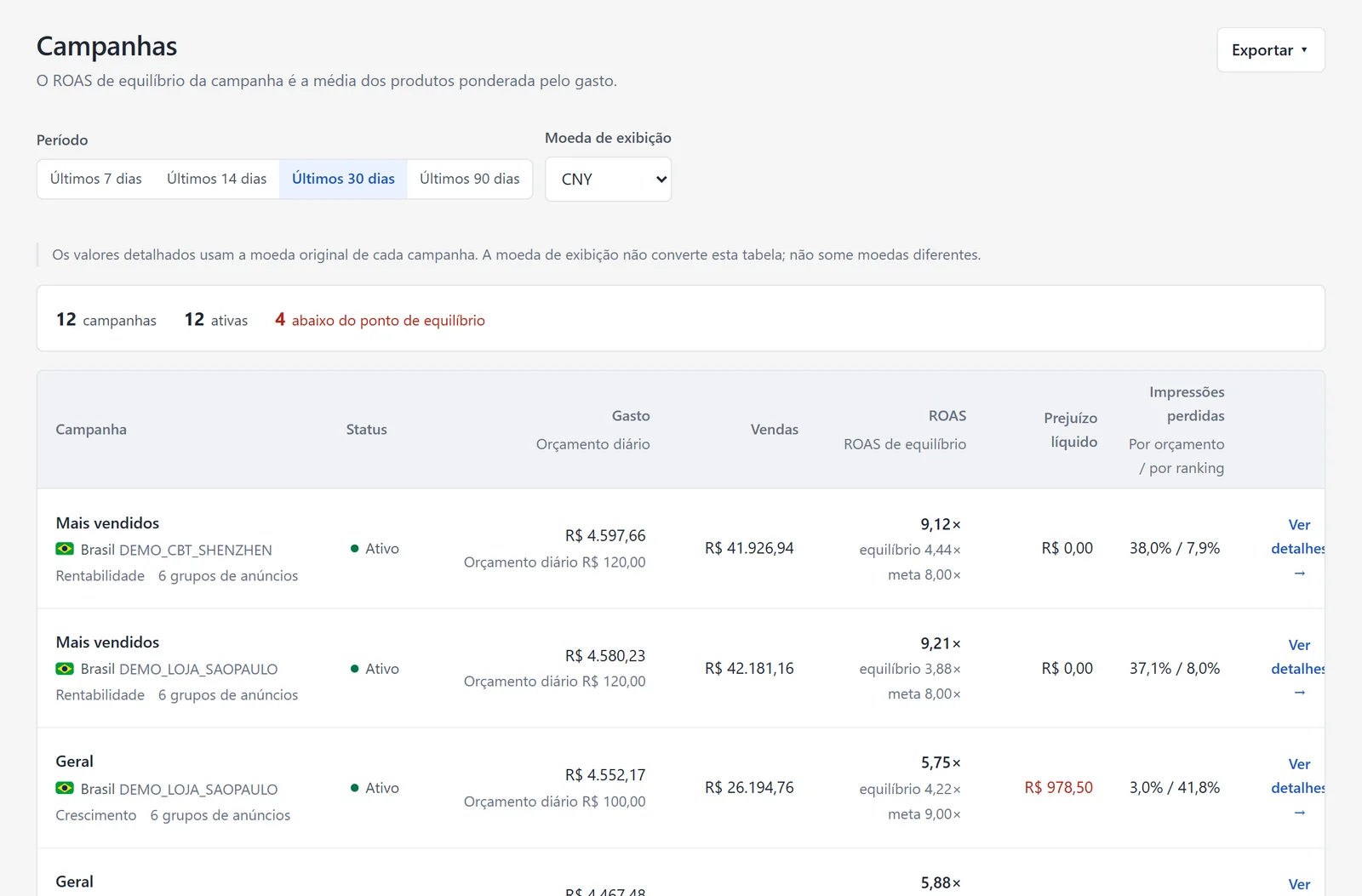Click the red net loss value R$ 978,50
This screenshot has height=896, width=1362.
pos(1059,788)
